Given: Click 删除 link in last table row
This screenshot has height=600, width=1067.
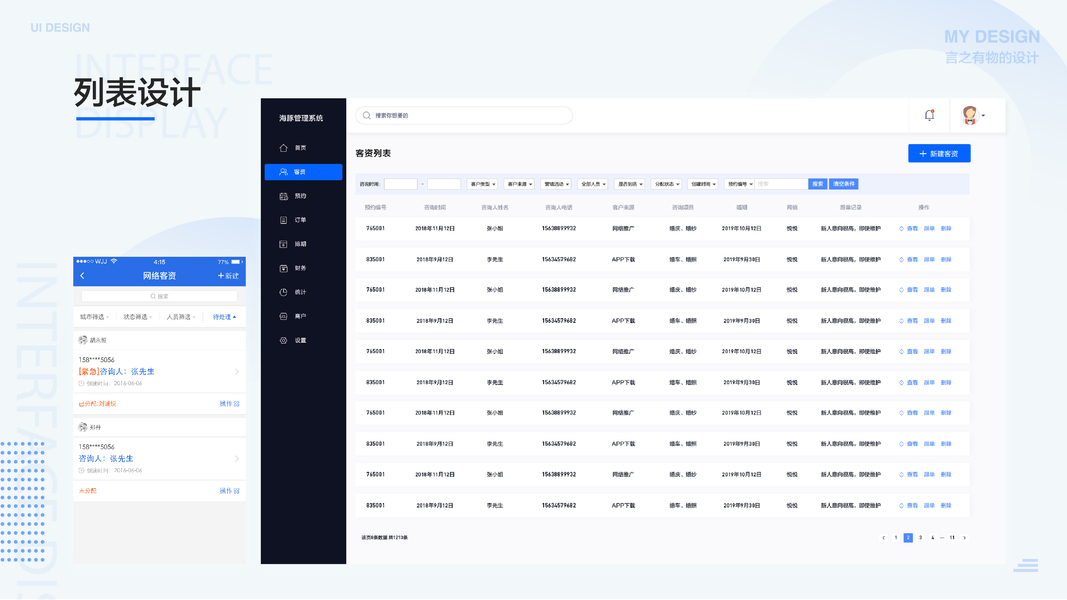Looking at the screenshot, I should 946,505.
